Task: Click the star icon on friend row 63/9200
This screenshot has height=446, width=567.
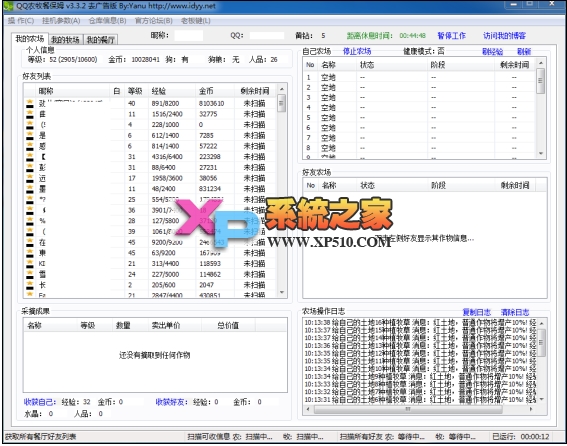Action: coord(30,253)
